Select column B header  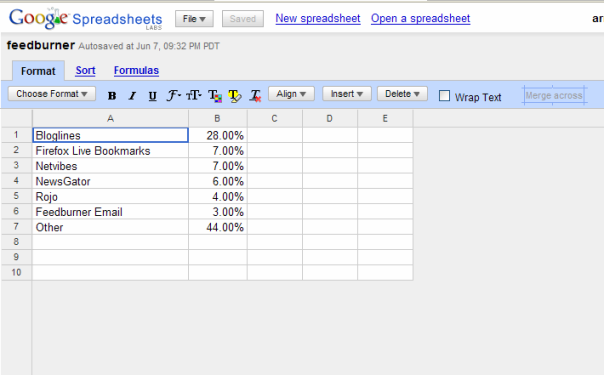(218, 119)
